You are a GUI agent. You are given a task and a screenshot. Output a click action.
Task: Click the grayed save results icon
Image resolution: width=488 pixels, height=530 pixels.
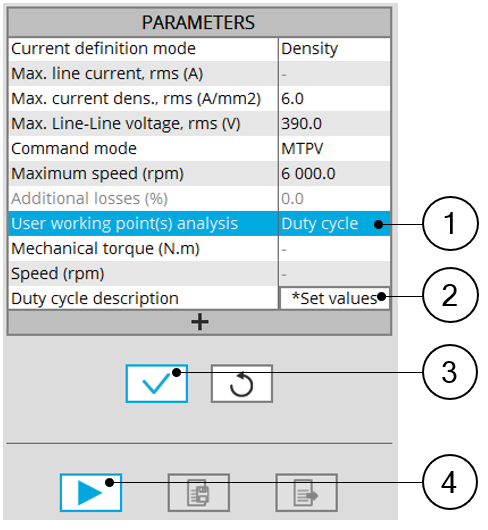click(x=199, y=493)
